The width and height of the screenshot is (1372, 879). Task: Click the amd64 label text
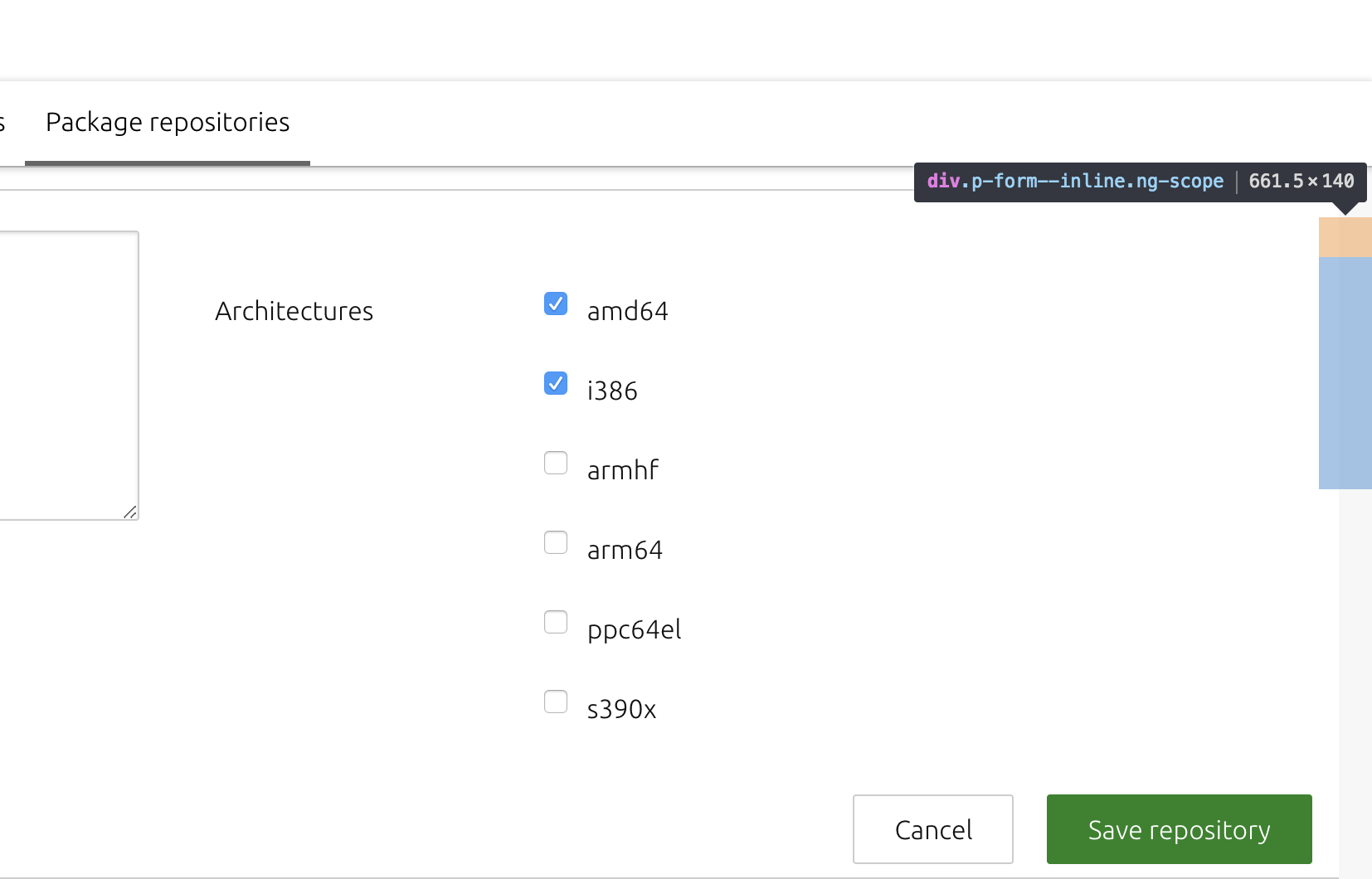tap(628, 311)
